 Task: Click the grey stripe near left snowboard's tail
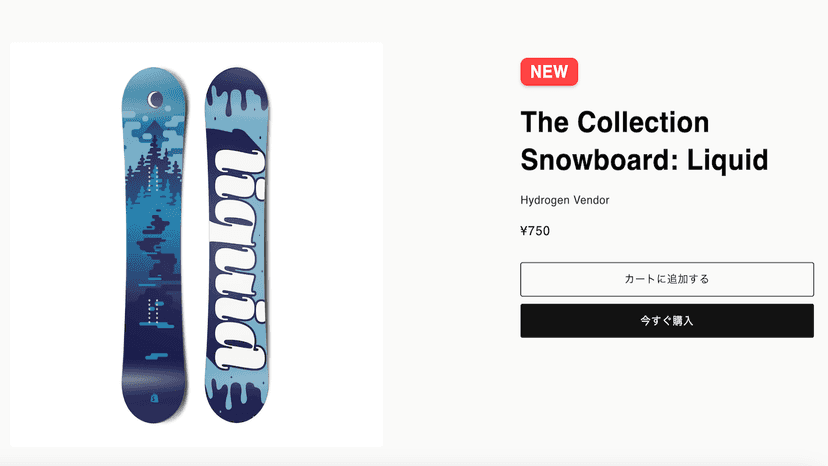click(x=154, y=379)
